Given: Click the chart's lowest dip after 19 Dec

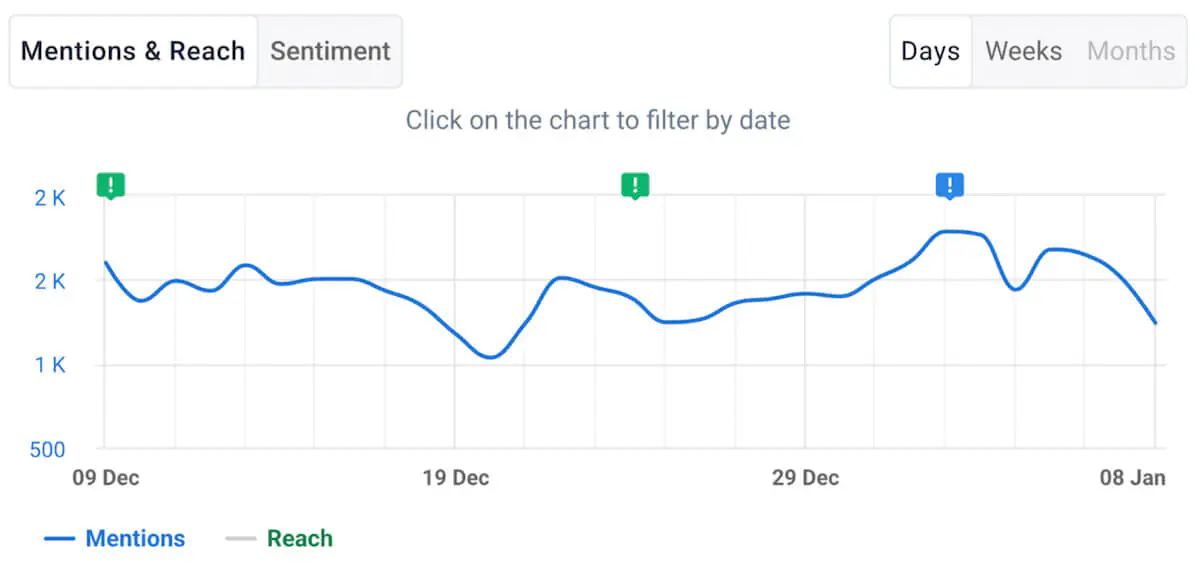Looking at the screenshot, I should (x=490, y=357).
